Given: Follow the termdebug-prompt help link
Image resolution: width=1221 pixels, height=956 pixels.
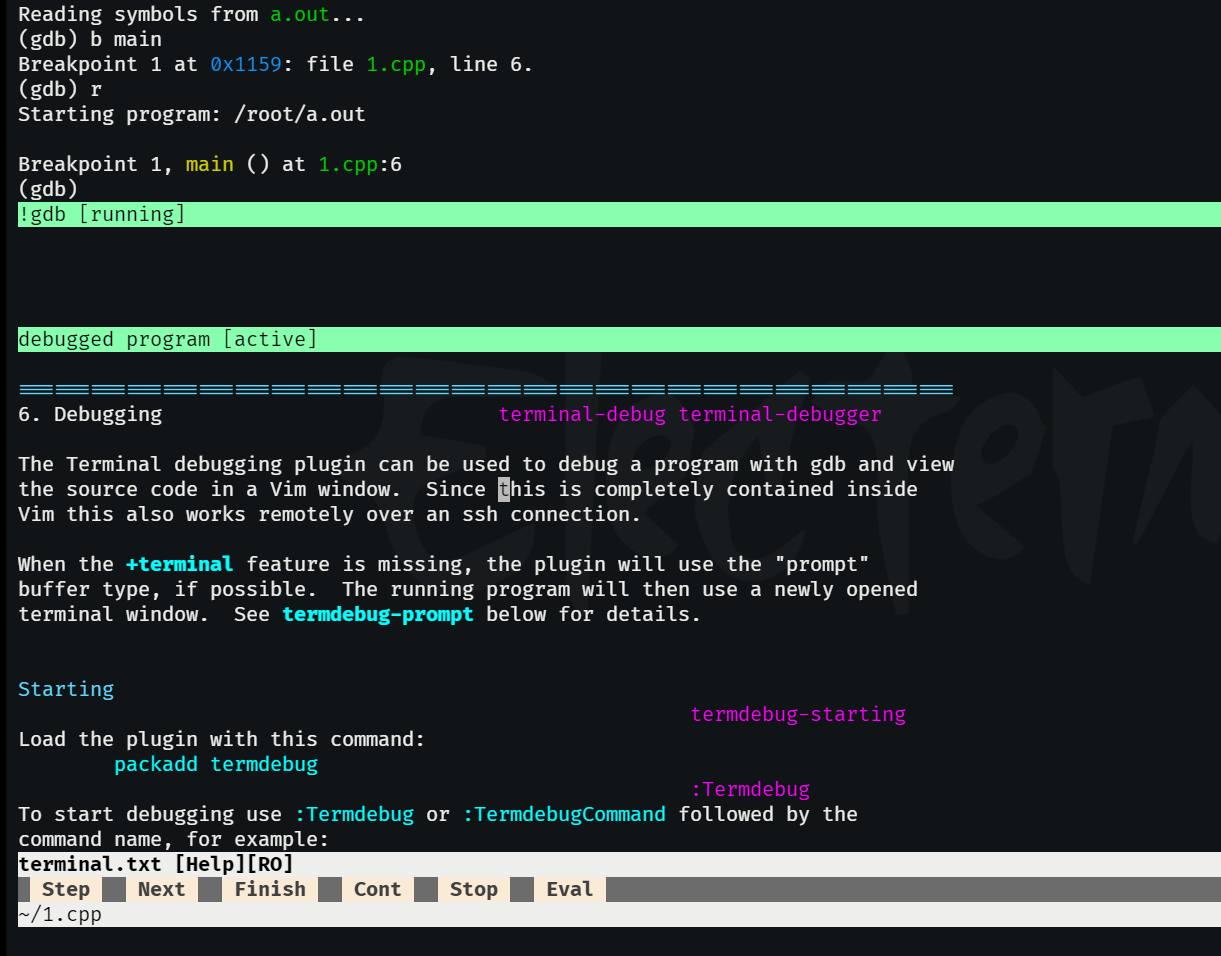Looking at the screenshot, I should click(378, 614).
